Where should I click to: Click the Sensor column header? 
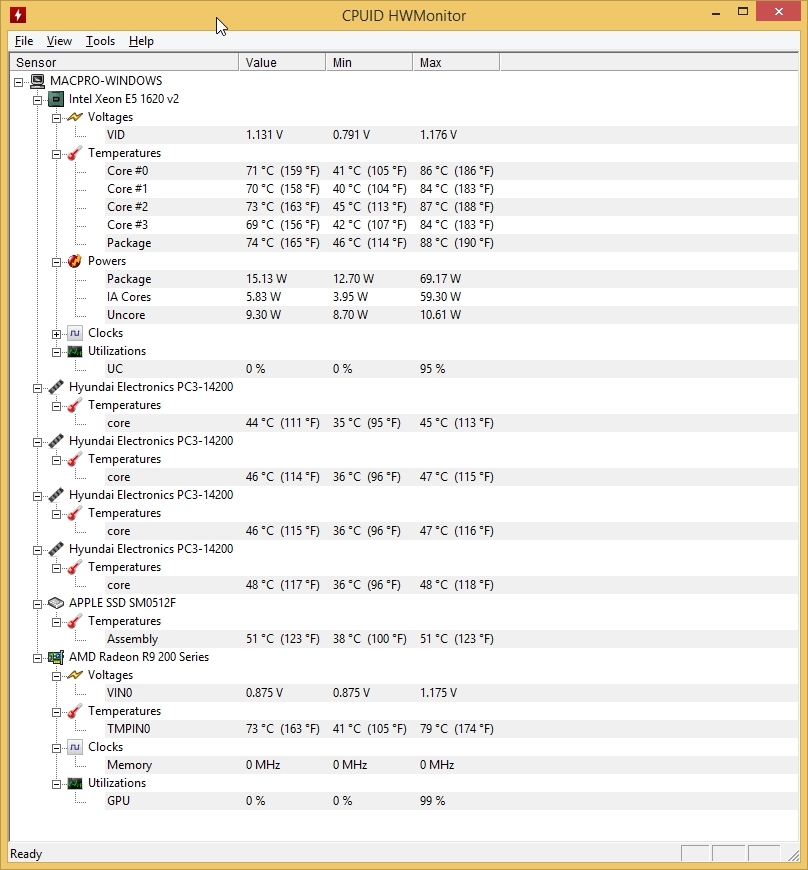pyautogui.click(x=124, y=63)
